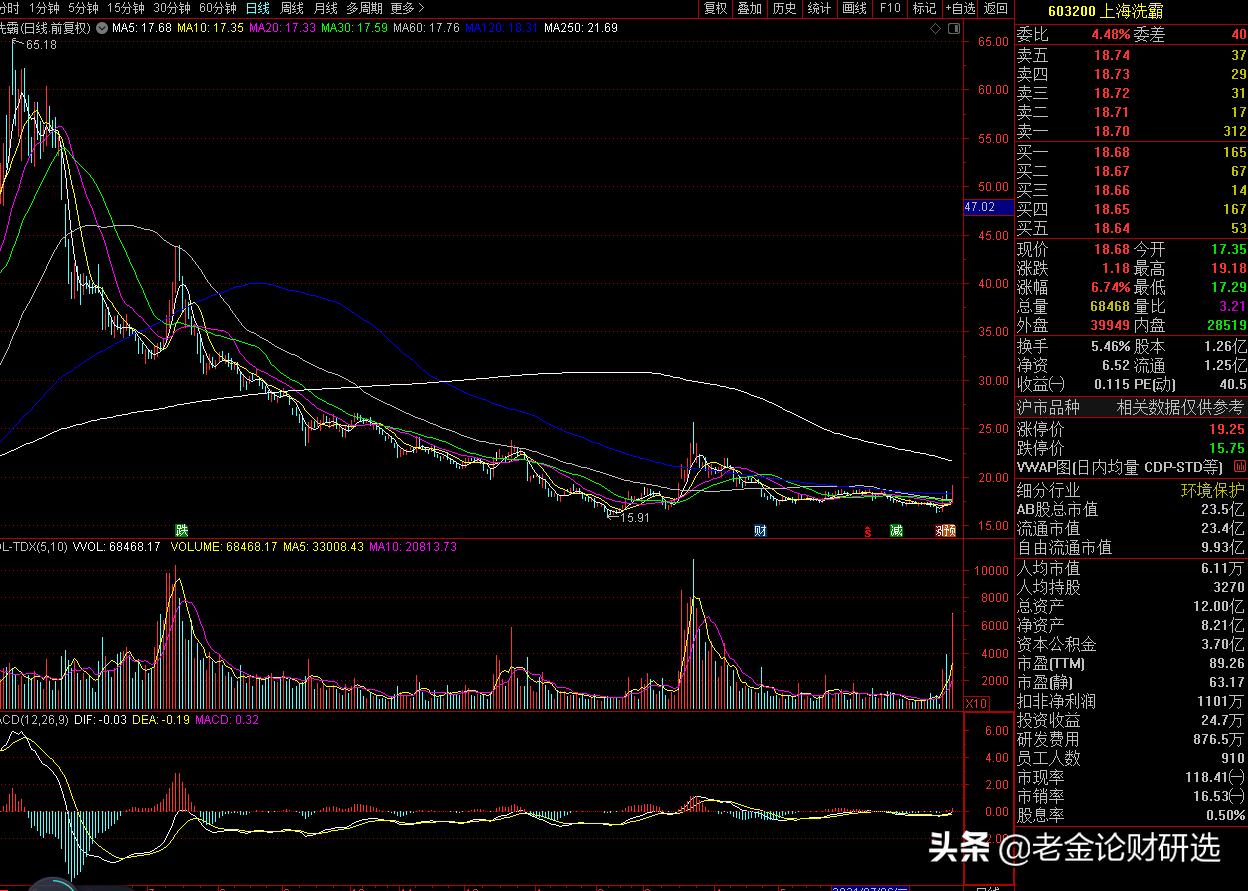Screen dimensions: 1248x891
Task: Click the 返回 back button
Action: point(996,8)
